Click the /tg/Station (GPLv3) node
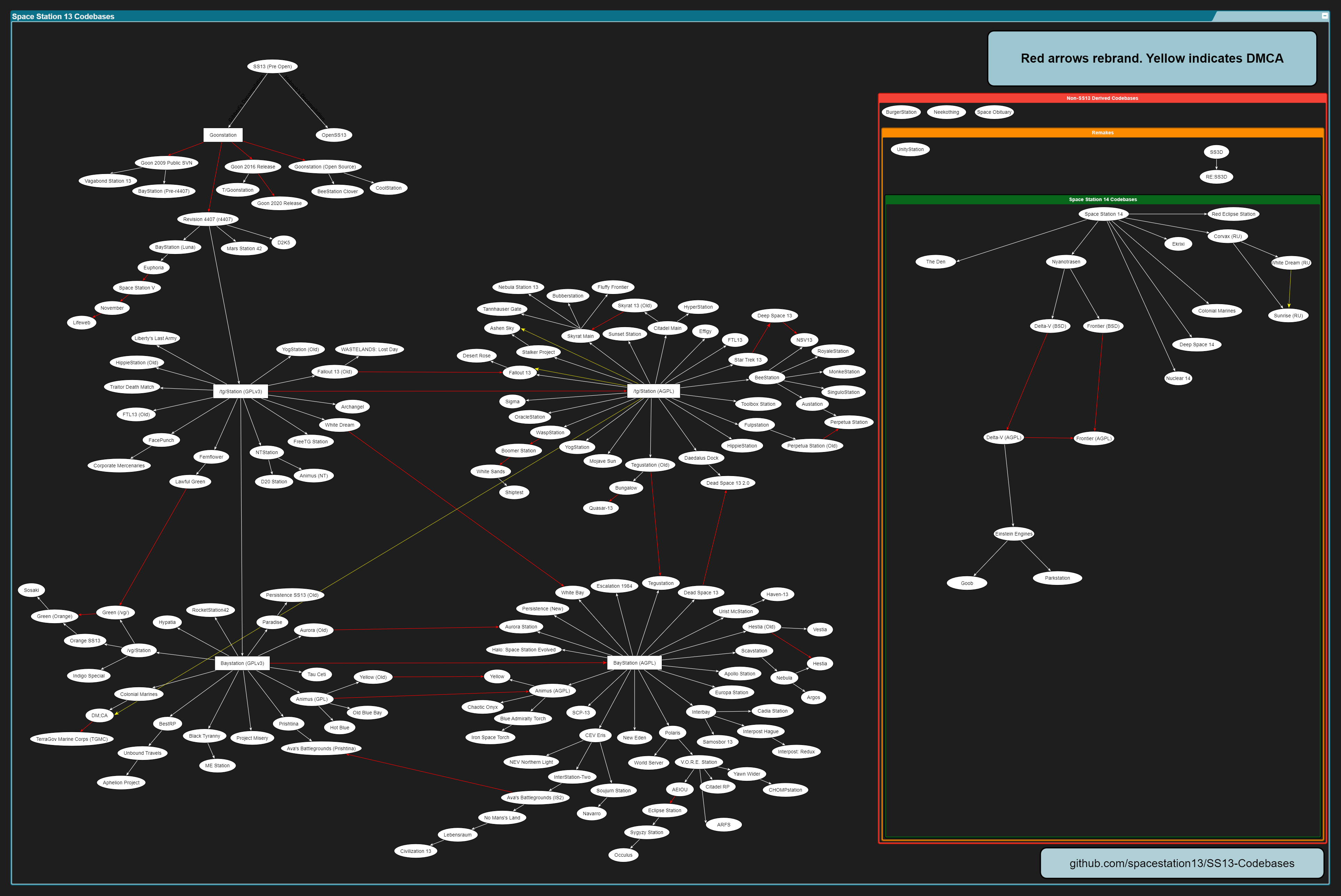This screenshot has width=1341, height=896. tap(241, 391)
